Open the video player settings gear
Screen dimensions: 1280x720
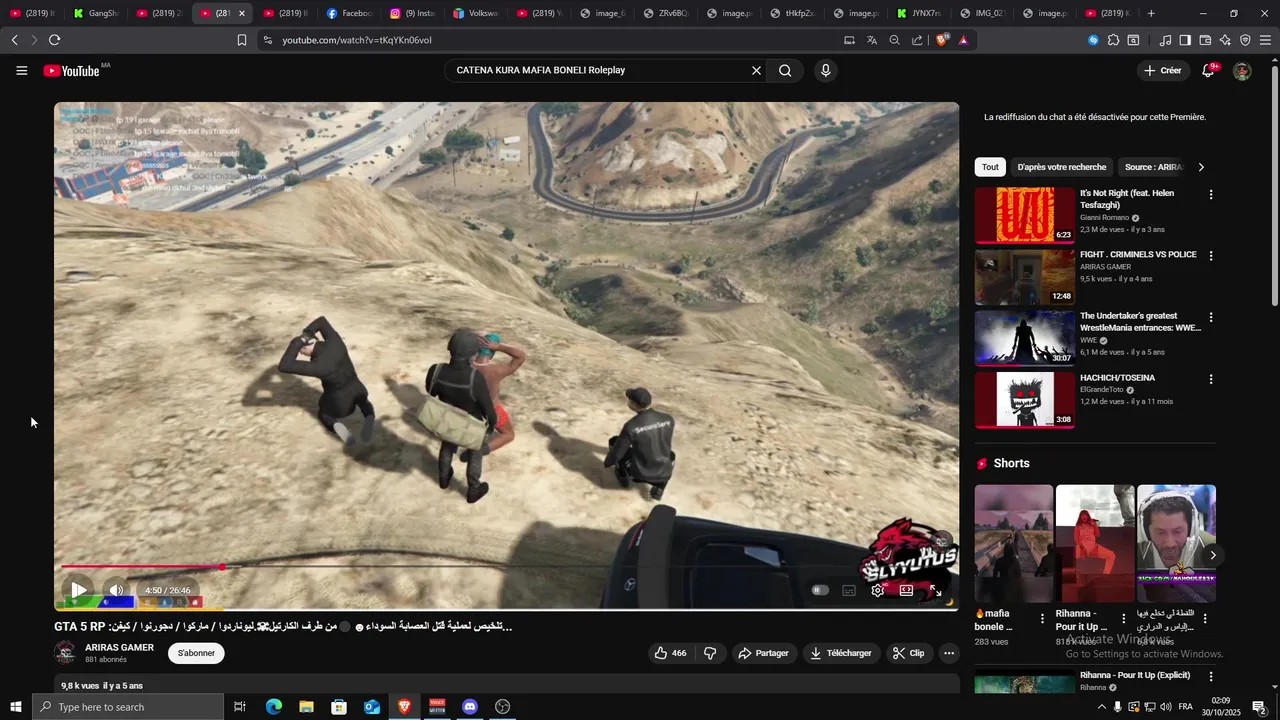pyautogui.click(x=878, y=590)
